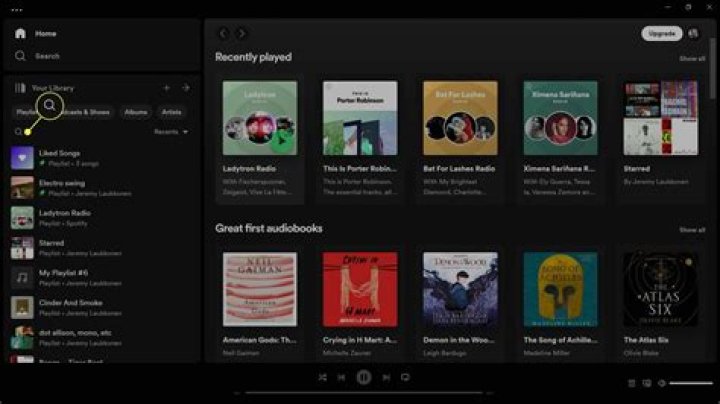Toggle shuffle in the player bar
This screenshot has width=720, height=404.
[x=322, y=377]
